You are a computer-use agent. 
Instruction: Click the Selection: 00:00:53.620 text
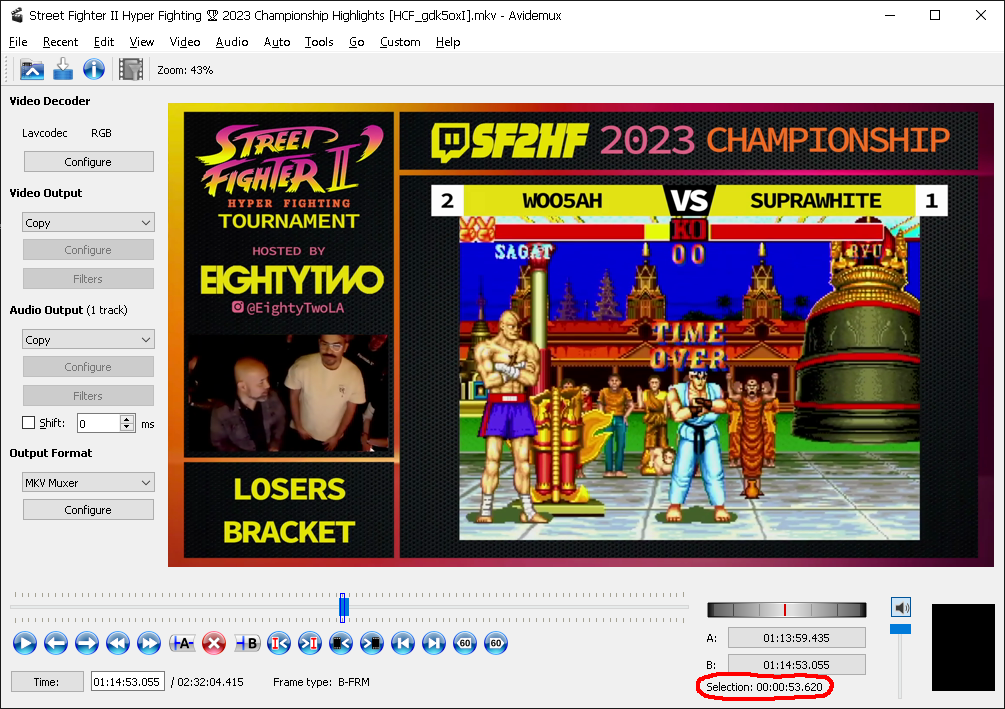point(764,687)
